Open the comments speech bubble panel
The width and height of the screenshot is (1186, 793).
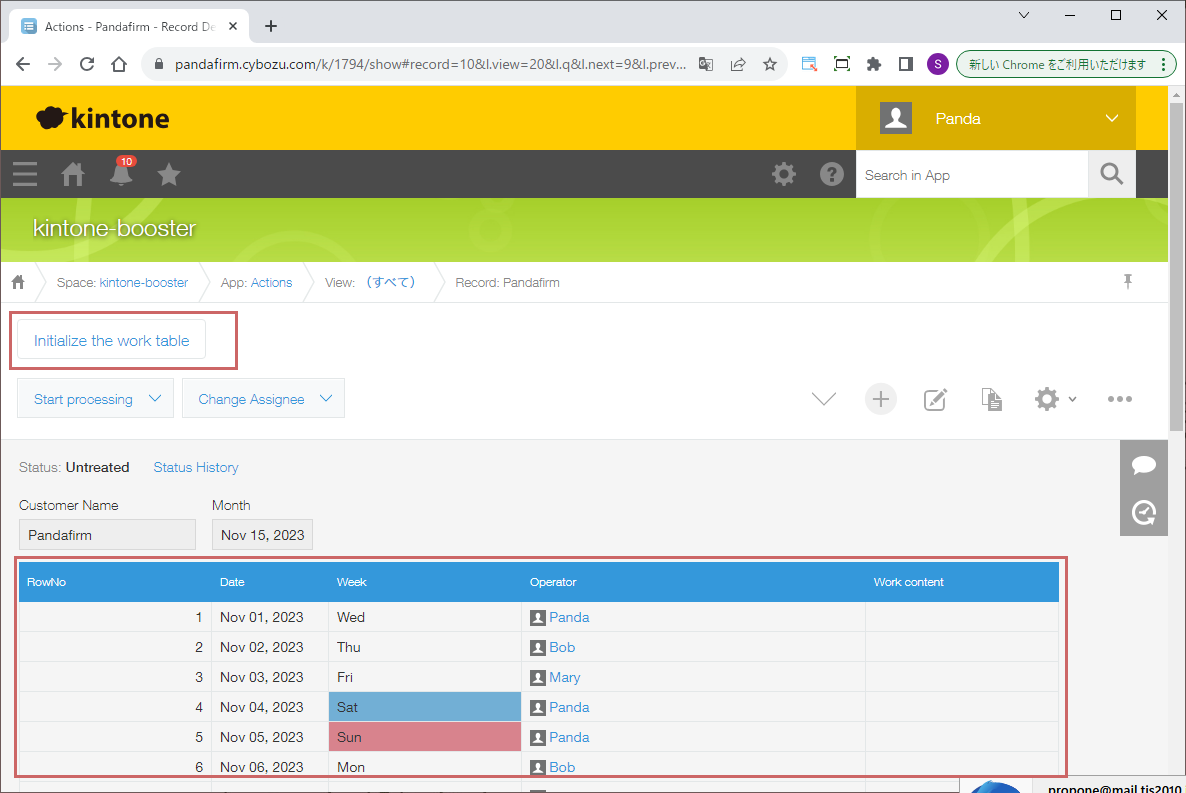[x=1143, y=465]
